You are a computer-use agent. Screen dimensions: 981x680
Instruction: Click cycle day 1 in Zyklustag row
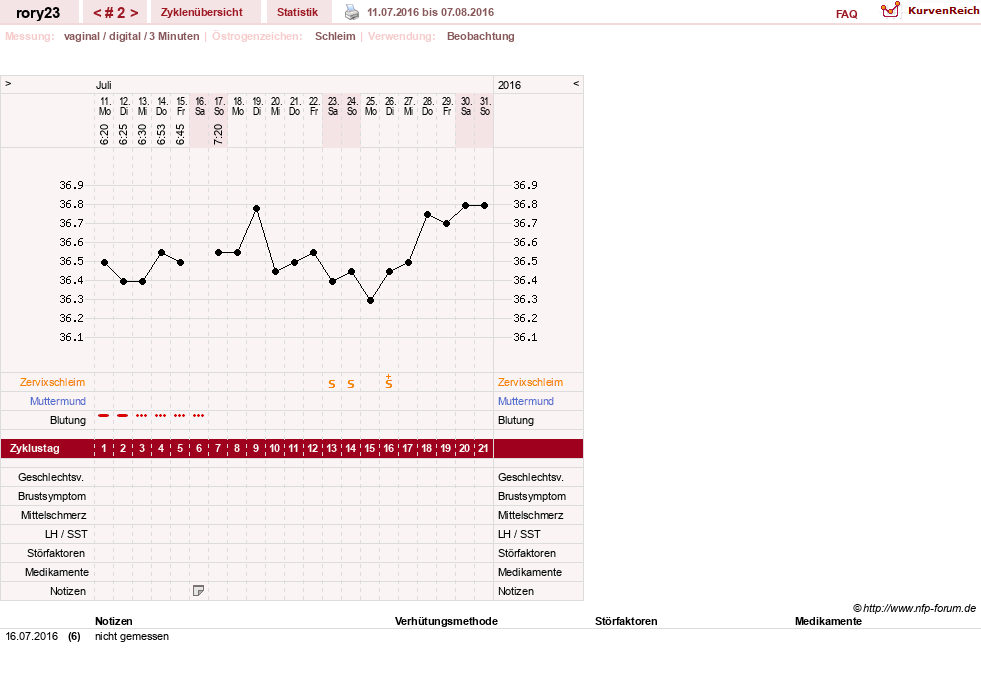[x=104, y=449]
